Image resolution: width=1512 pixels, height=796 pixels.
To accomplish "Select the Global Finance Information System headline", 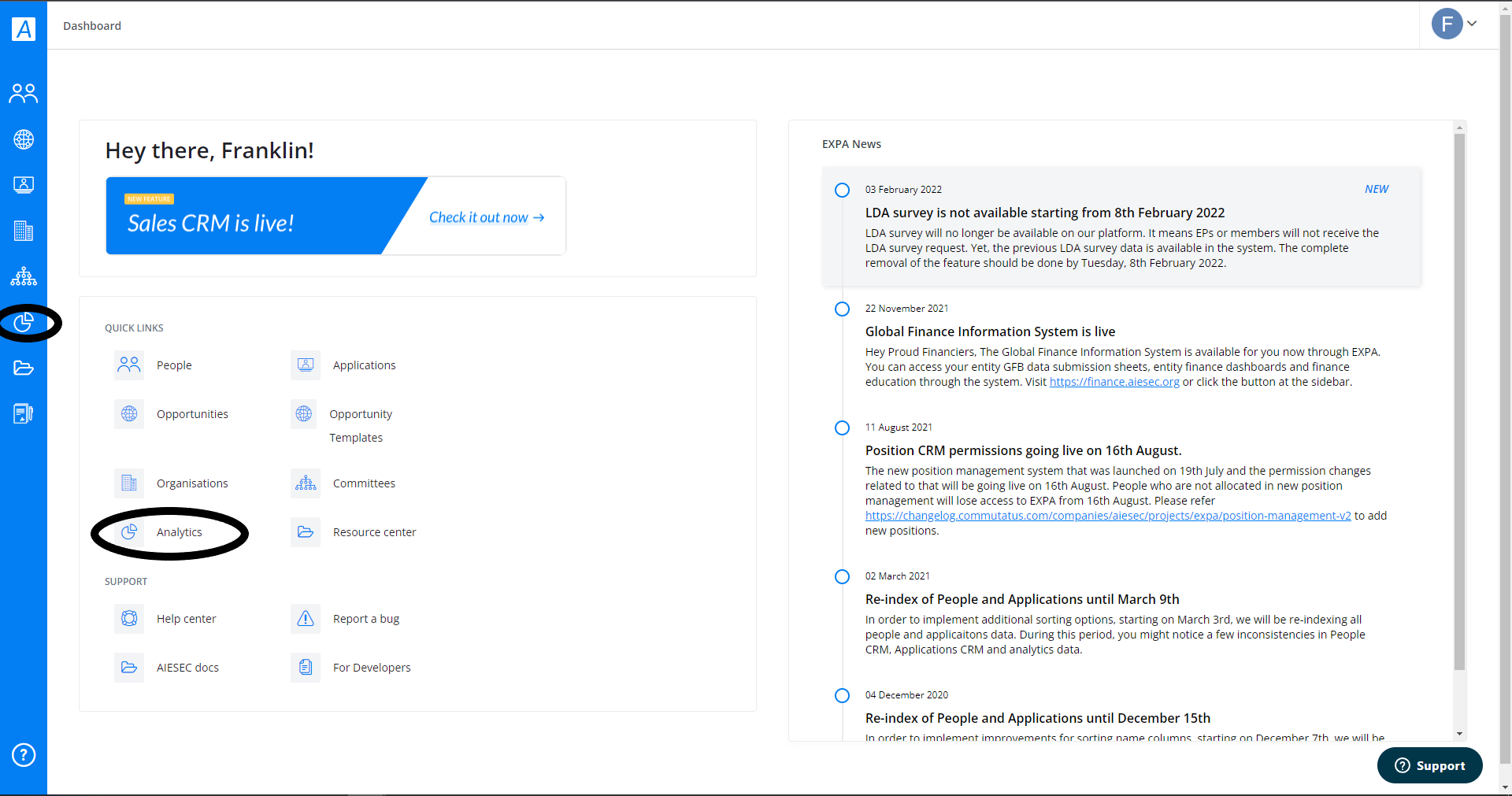I will pyautogui.click(x=990, y=331).
